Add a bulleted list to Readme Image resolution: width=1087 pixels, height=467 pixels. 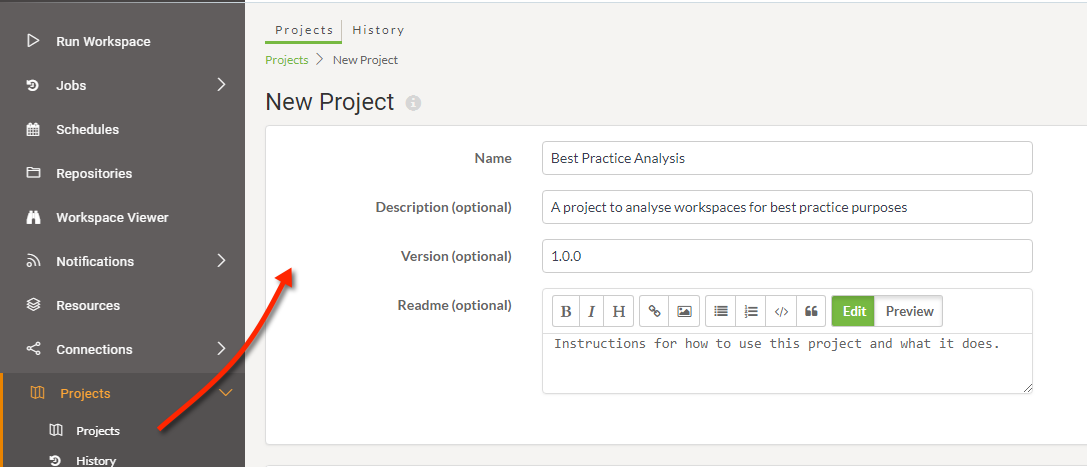point(721,311)
